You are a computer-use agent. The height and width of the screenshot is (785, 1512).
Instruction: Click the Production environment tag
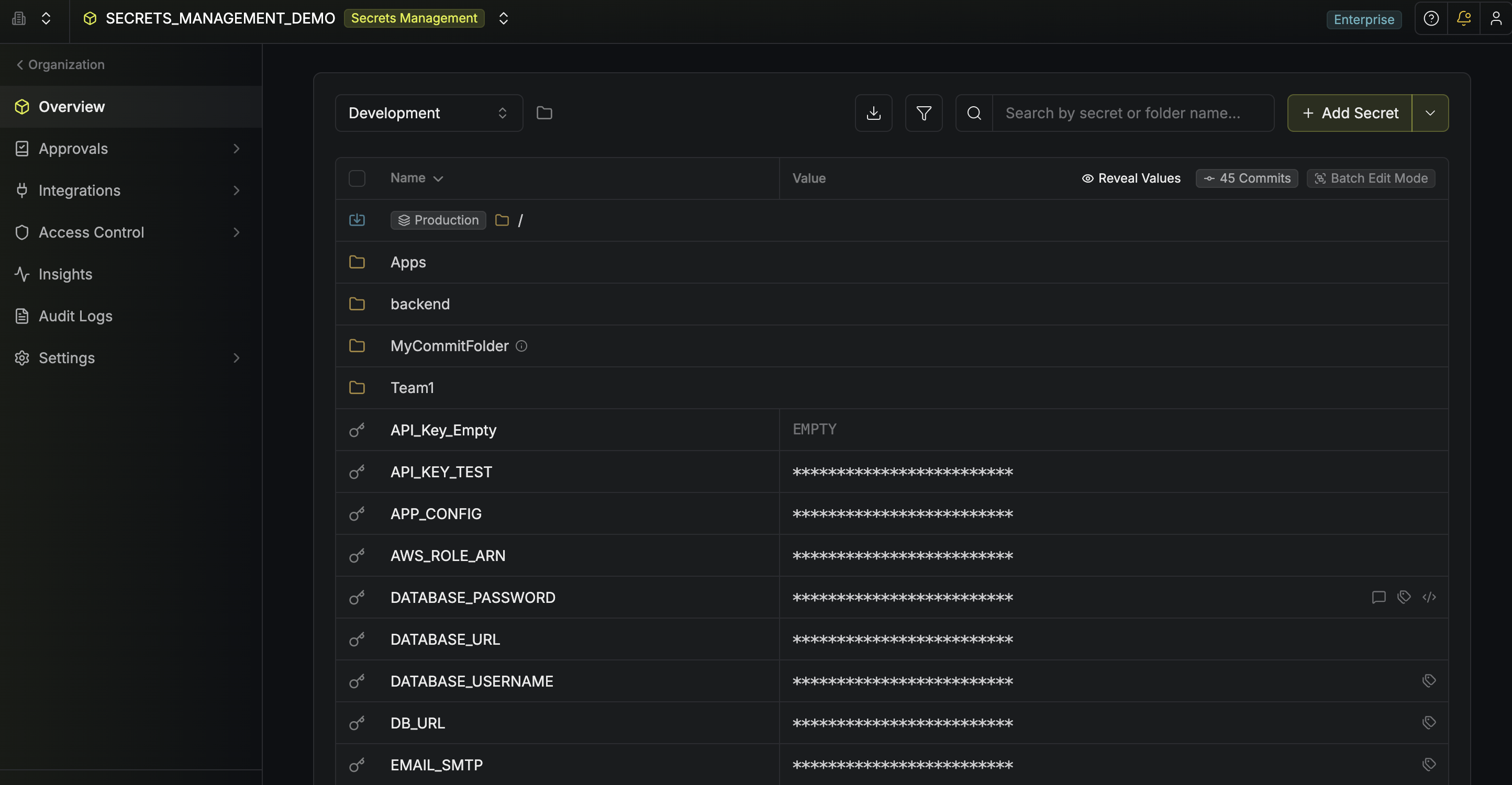[x=438, y=220]
